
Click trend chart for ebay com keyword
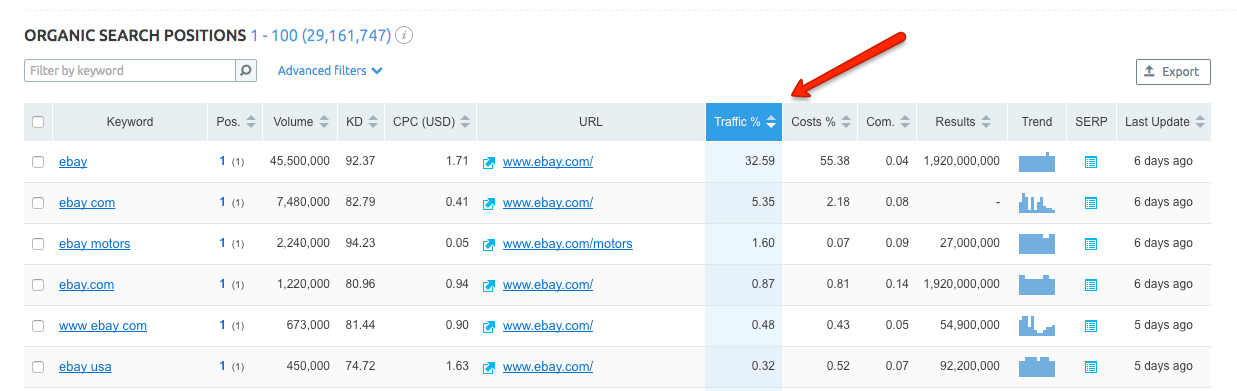(x=1037, y=203)
